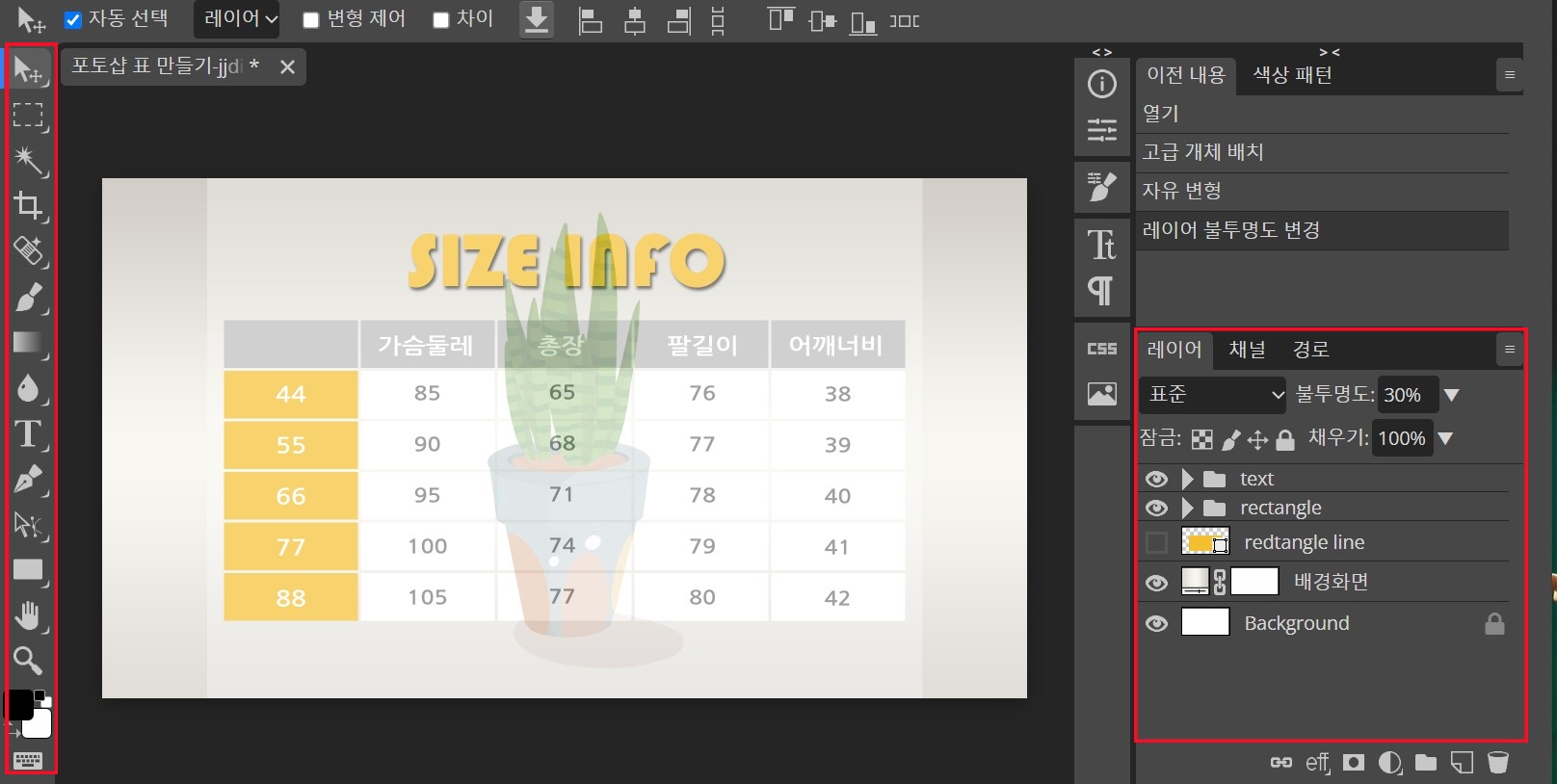
Task: Add layer effects via eff button
Action: tap(1317, 763)
